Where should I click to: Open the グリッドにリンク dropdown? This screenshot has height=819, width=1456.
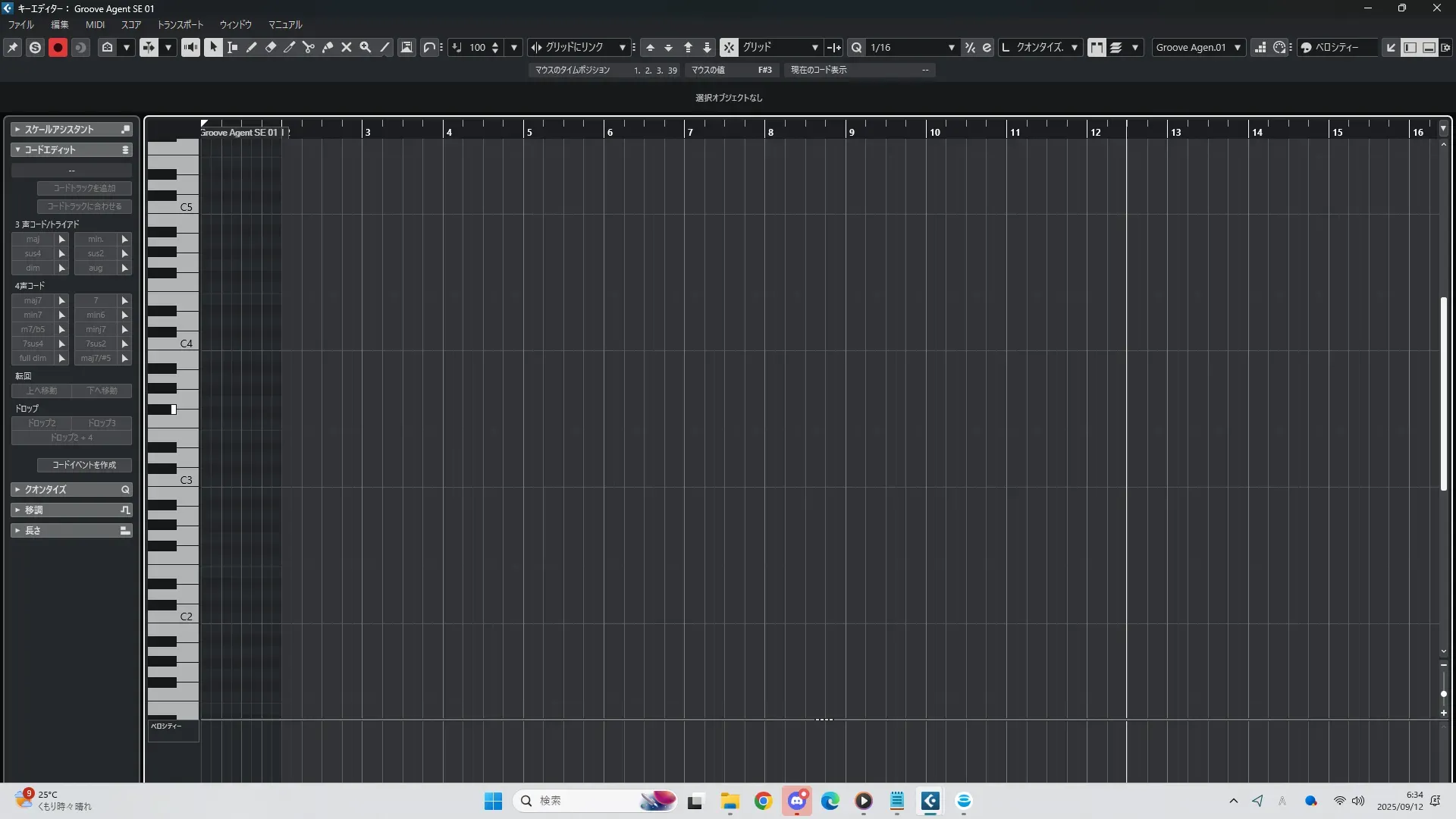point(622,48)
